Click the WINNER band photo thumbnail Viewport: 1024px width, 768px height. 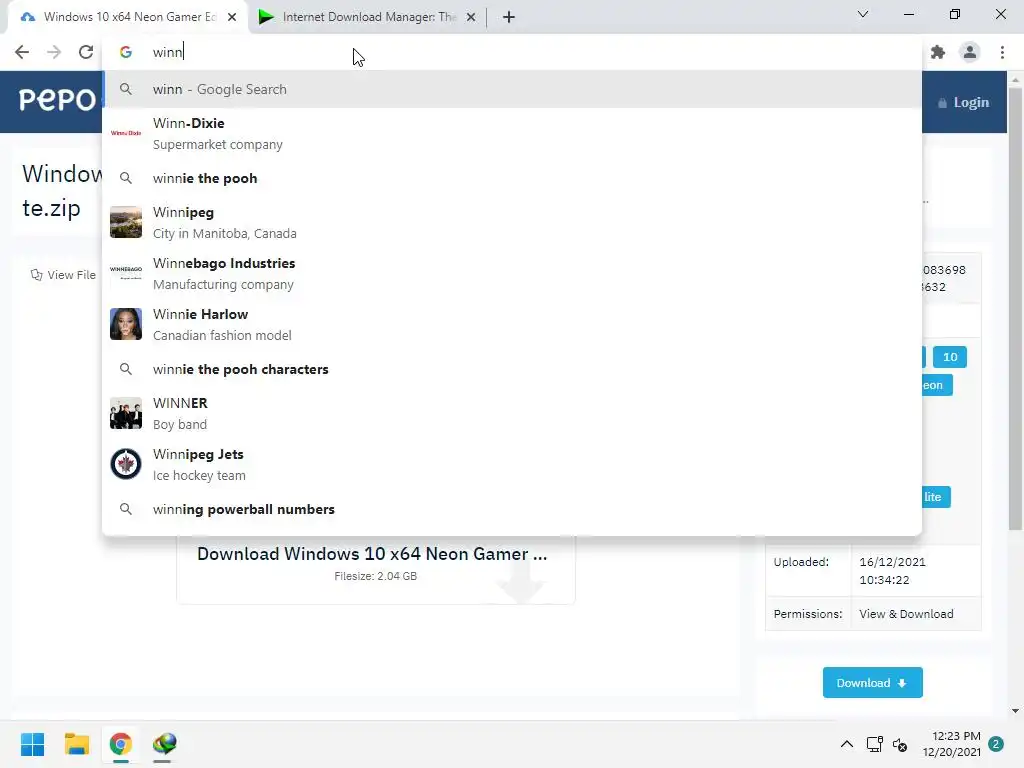(126, 413)
